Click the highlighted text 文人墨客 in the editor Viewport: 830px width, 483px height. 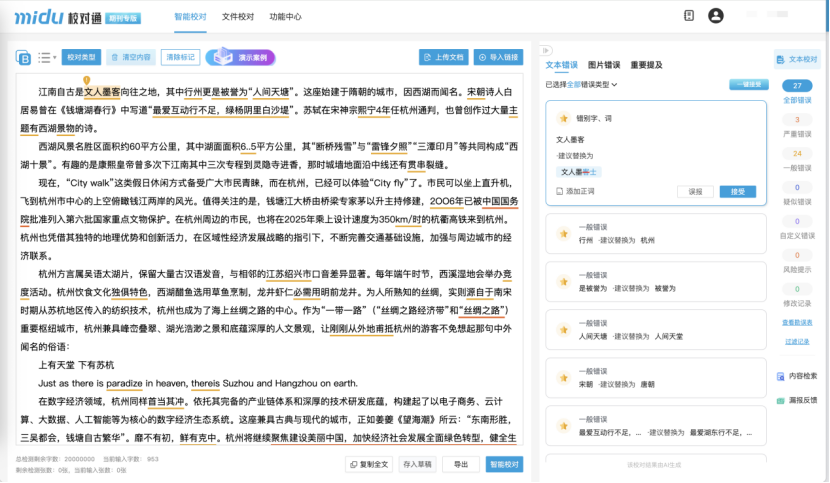coord(102,91)
